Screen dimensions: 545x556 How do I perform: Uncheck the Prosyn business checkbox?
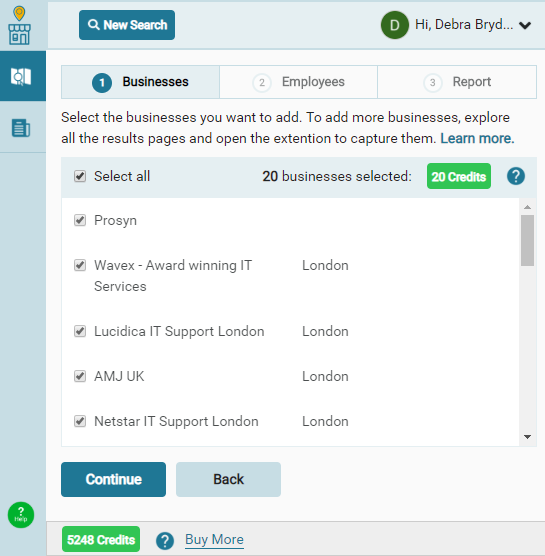pos(80,220)
